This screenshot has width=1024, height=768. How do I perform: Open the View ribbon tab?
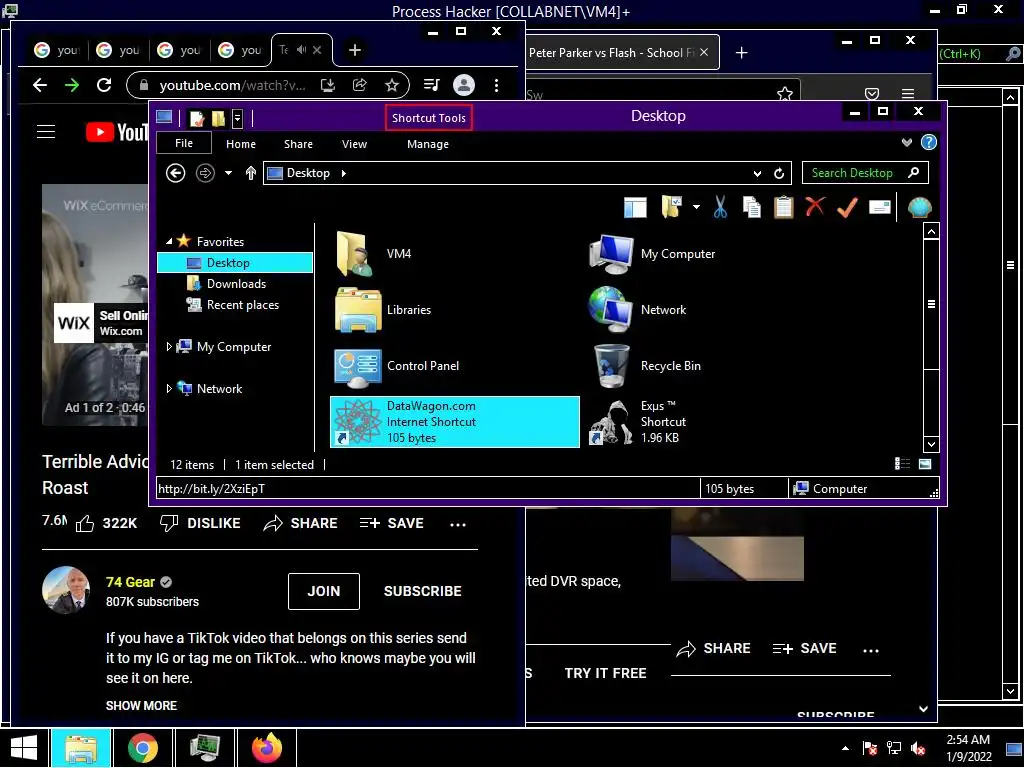click(x=355, y=144)
